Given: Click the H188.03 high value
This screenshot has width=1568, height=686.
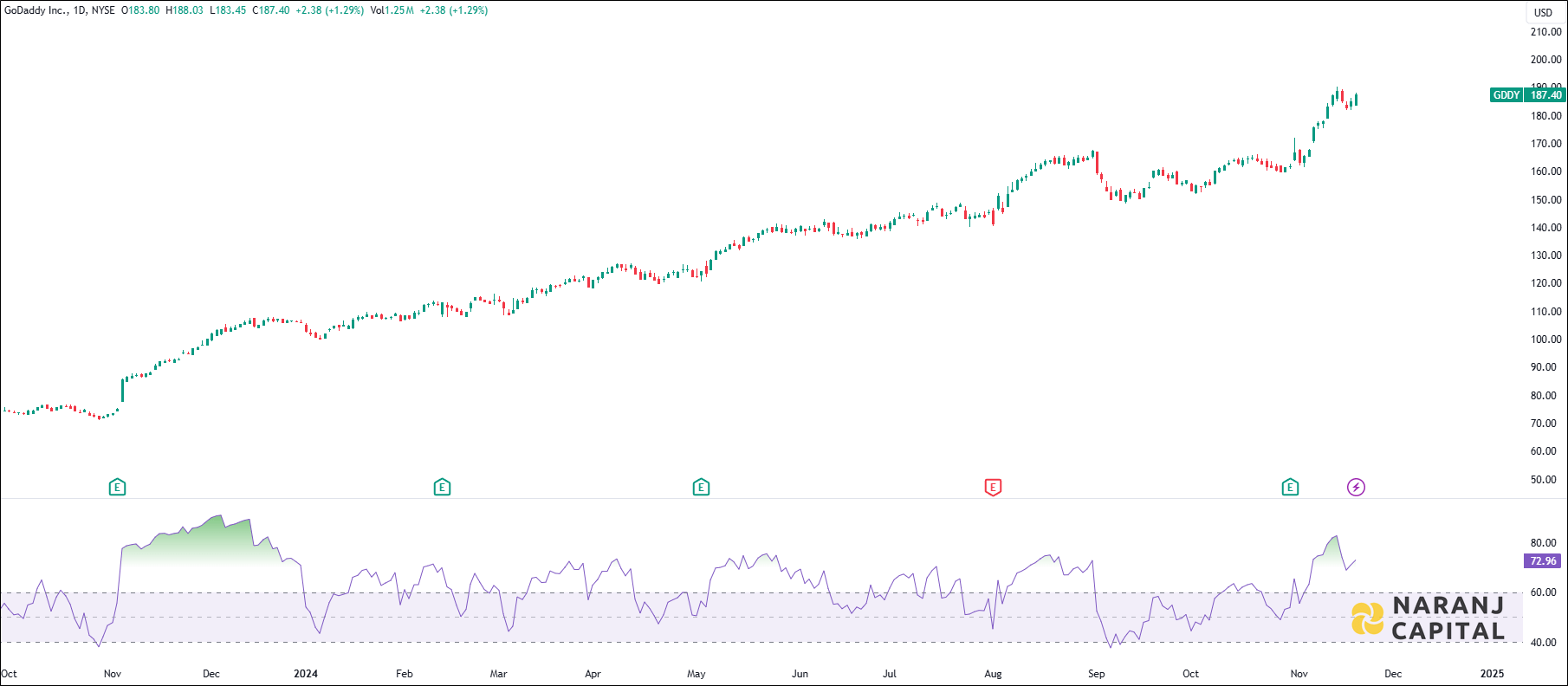Looking at the screenshot, I should pyautogui.click(x=185, y=10).
